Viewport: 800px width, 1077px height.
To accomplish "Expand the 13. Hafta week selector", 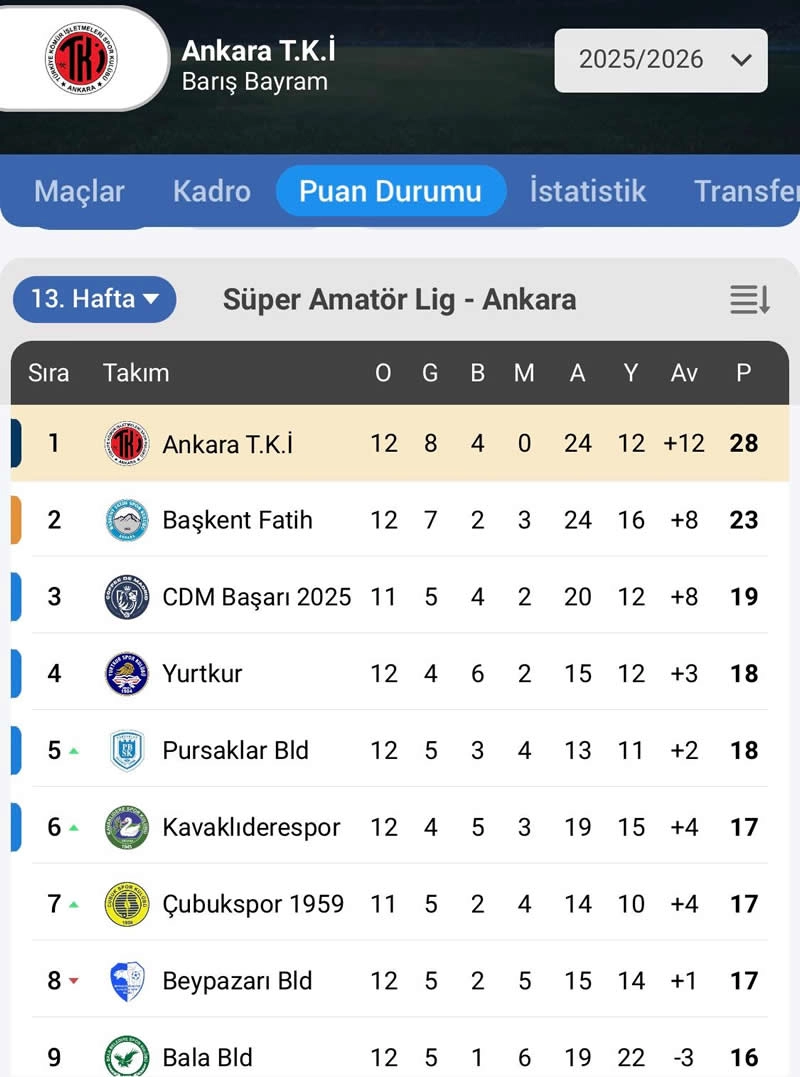I will pos(93,299).
